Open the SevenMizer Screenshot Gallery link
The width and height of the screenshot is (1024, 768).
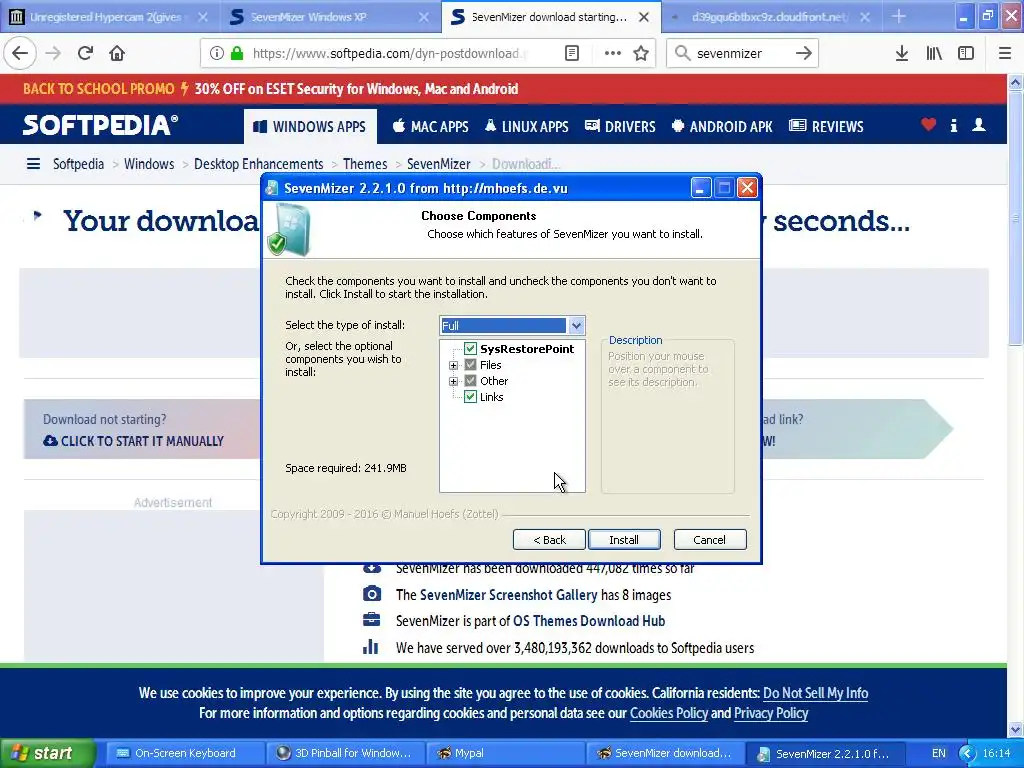pos(508,594)
